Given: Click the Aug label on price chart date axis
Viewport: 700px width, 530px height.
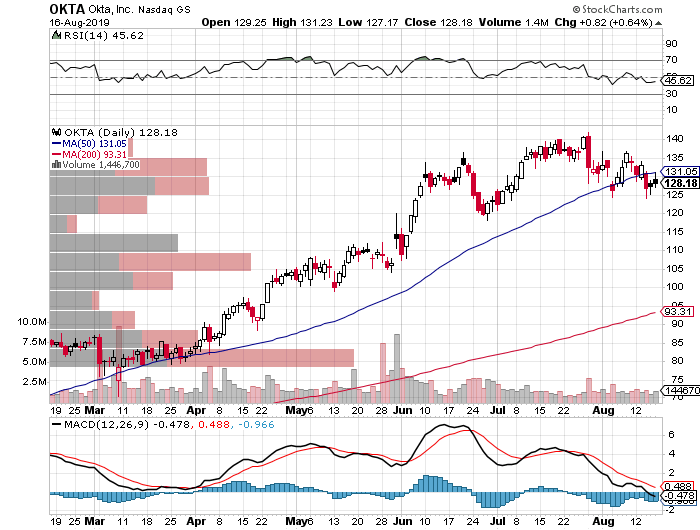Looking at the screenshot, I should tap(603, 410).
